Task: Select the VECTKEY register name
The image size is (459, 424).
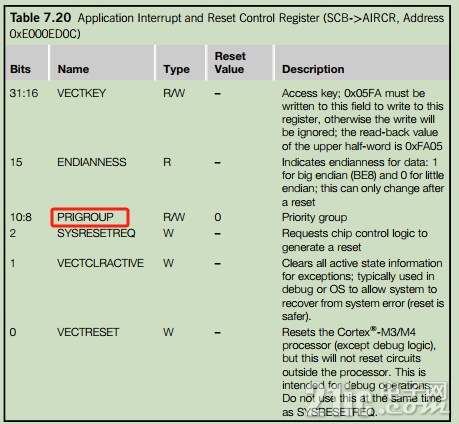Action: pos(81,93)
